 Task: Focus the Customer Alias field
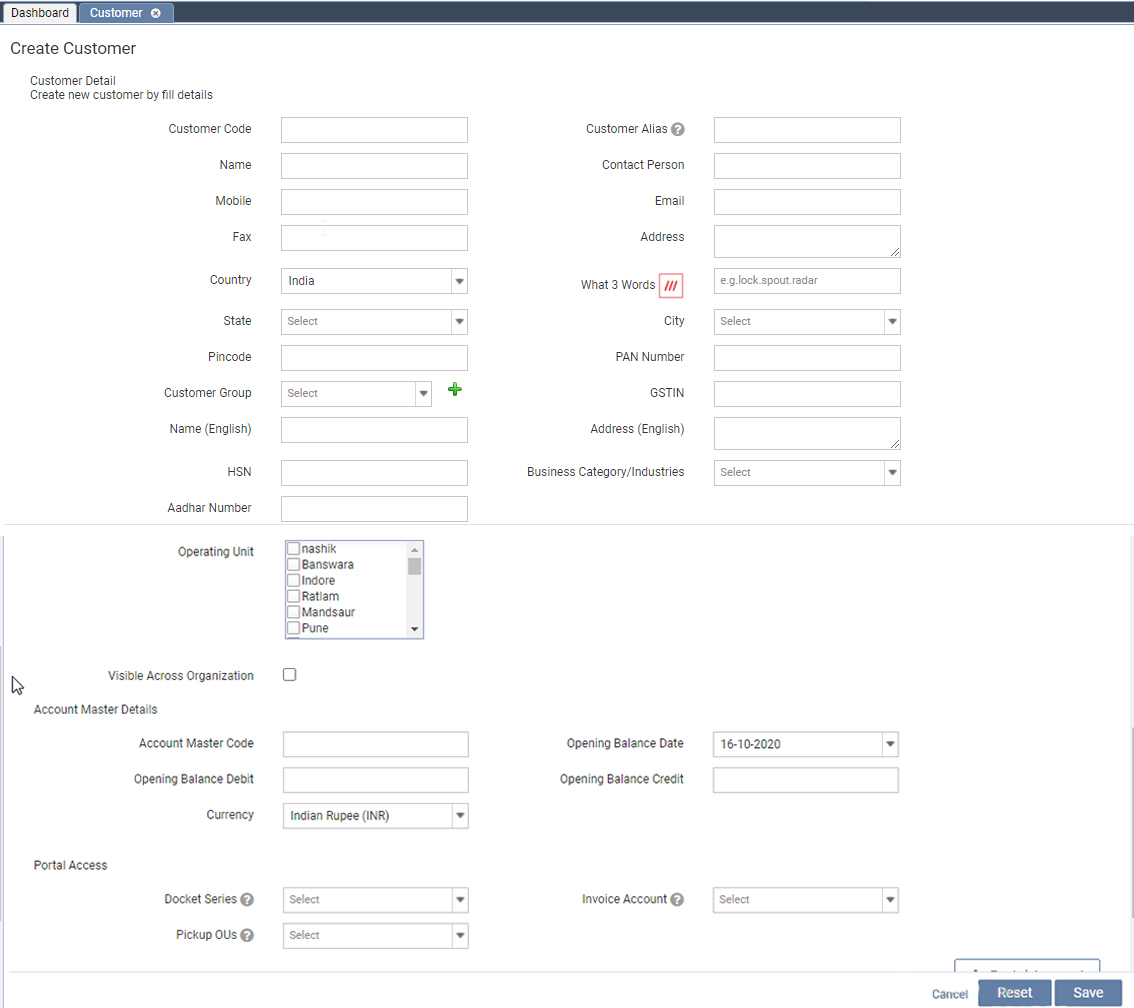point(807,130)
